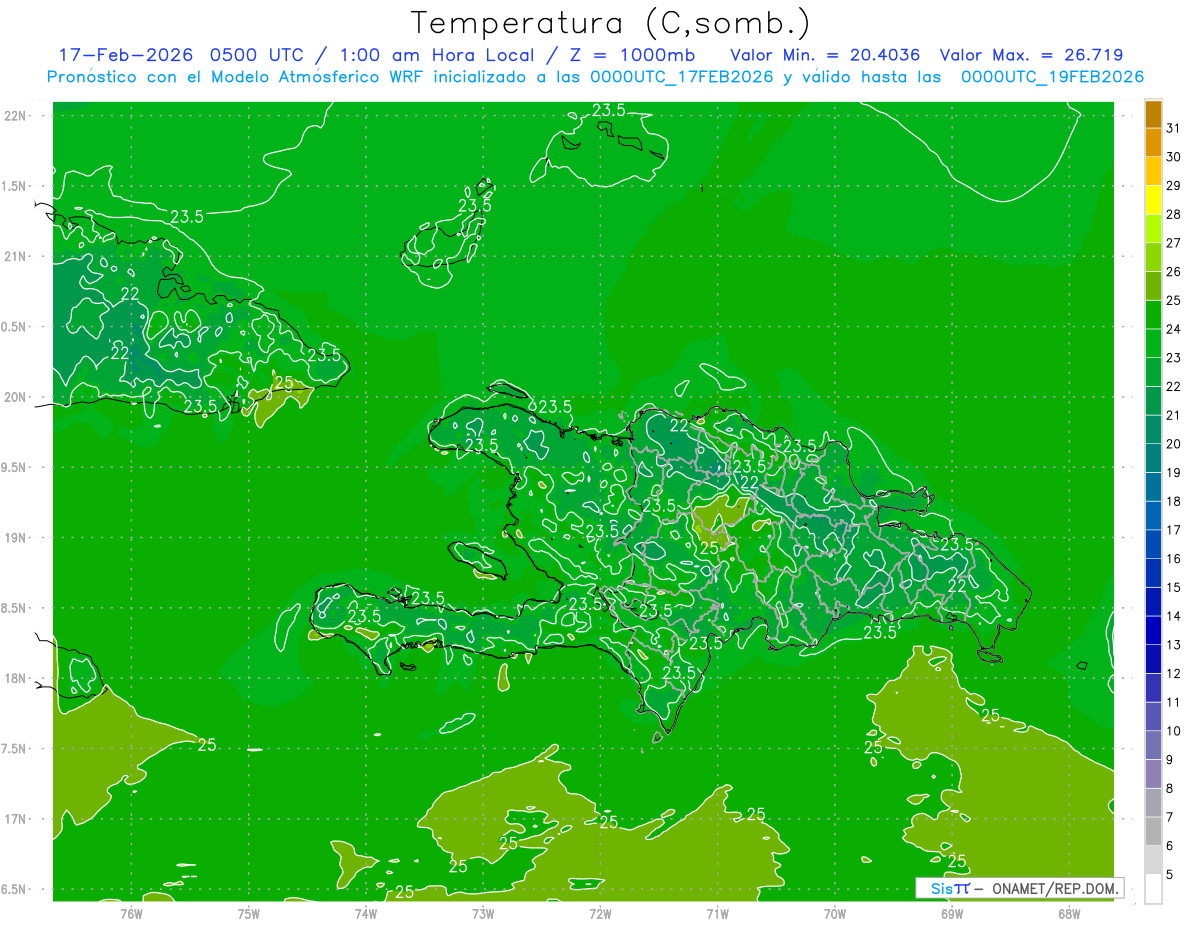This screenshot has width=1200, height=927.
Task: Click the title 'Temperatura (C,somb.)'
Action: (611, 23)
